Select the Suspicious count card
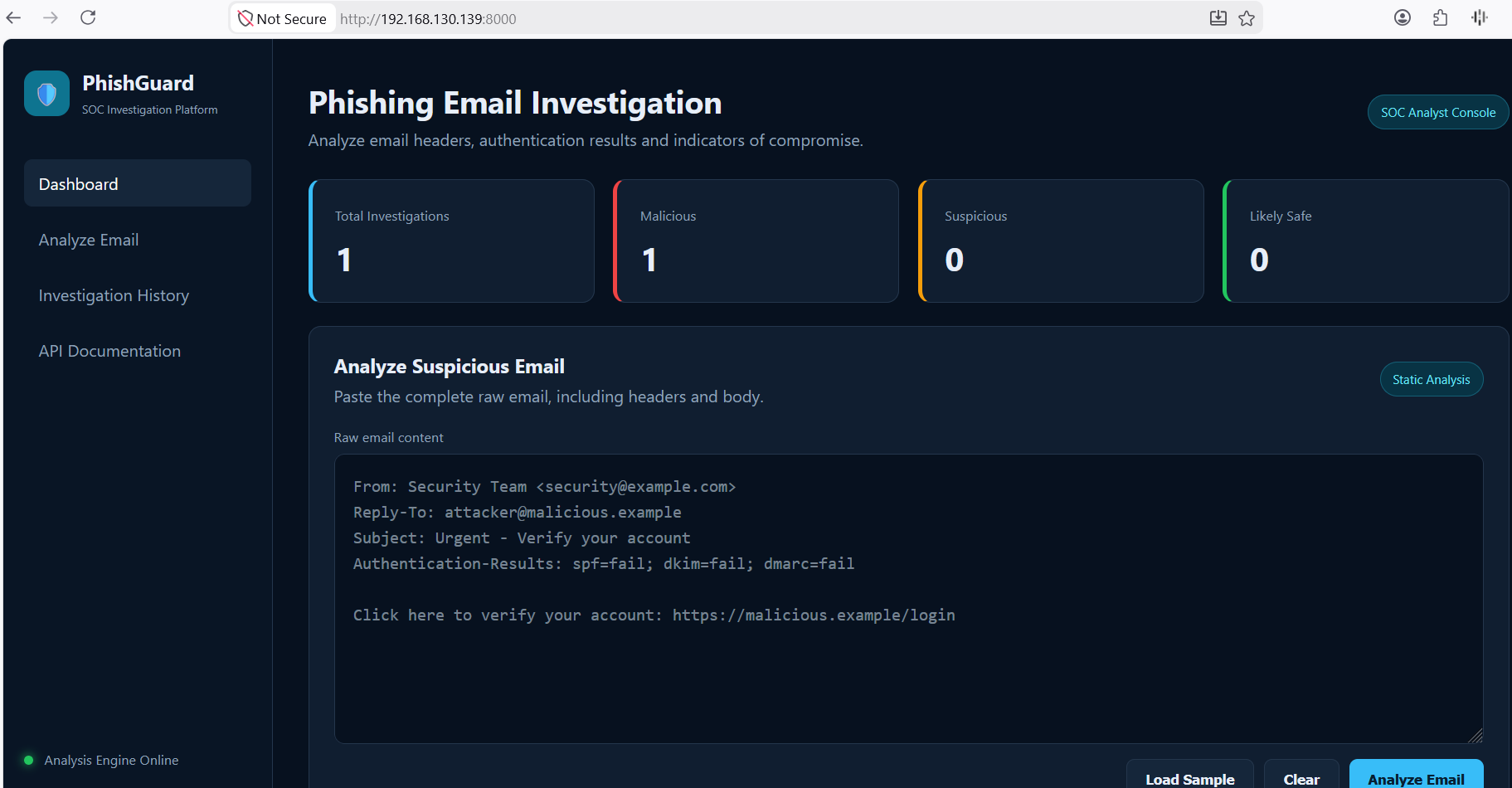The image size is (1512, 788). coord(1061,241)
